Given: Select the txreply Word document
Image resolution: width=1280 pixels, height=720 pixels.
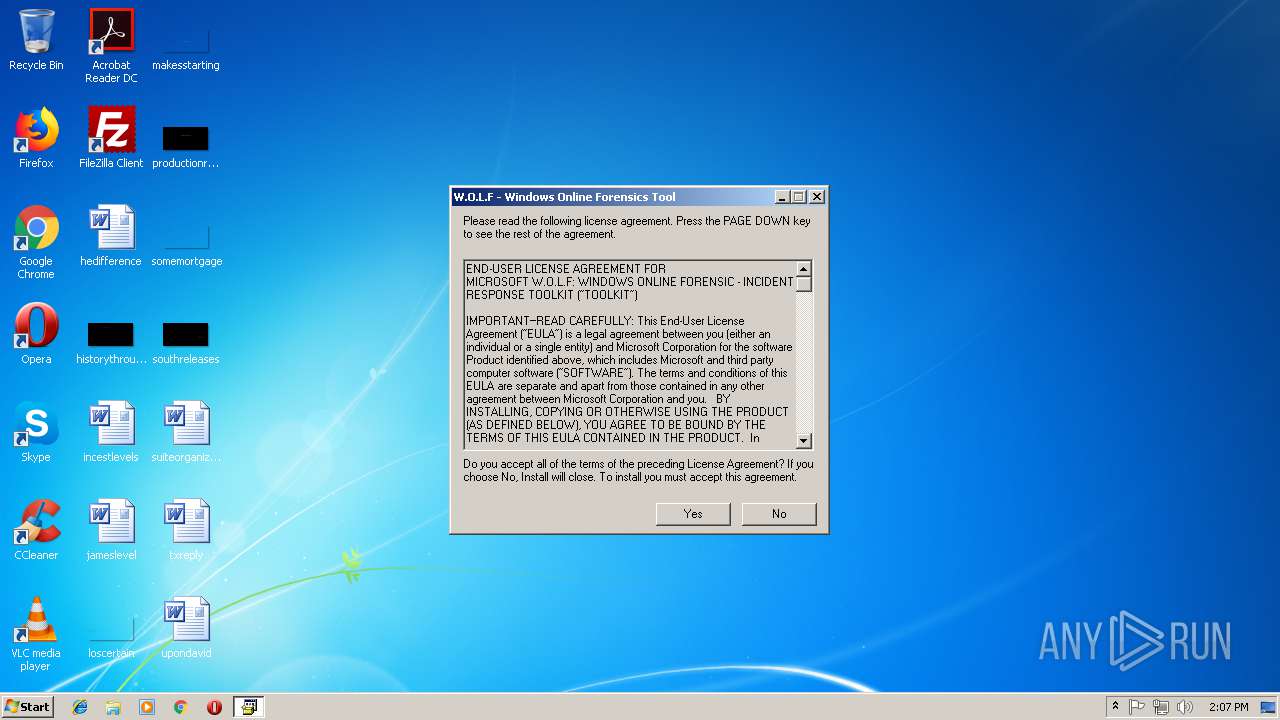Looking at the screenshot, I should click(186, 530).
